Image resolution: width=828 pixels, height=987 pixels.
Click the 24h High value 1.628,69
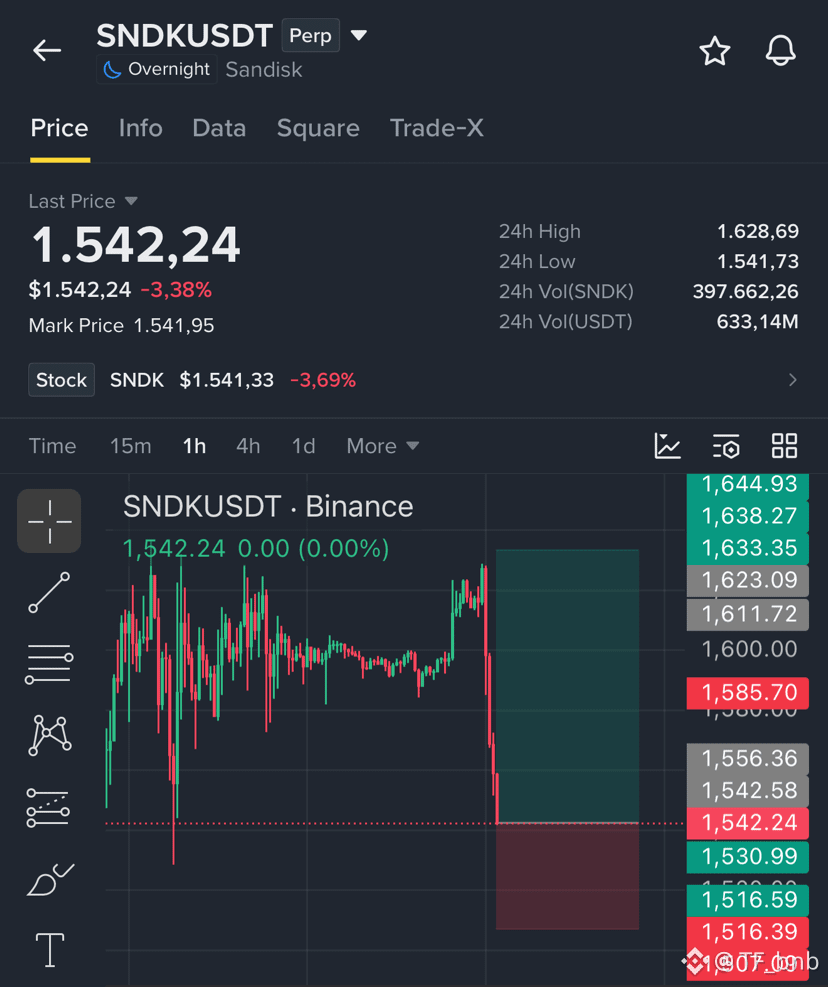[x=758, y=232]
